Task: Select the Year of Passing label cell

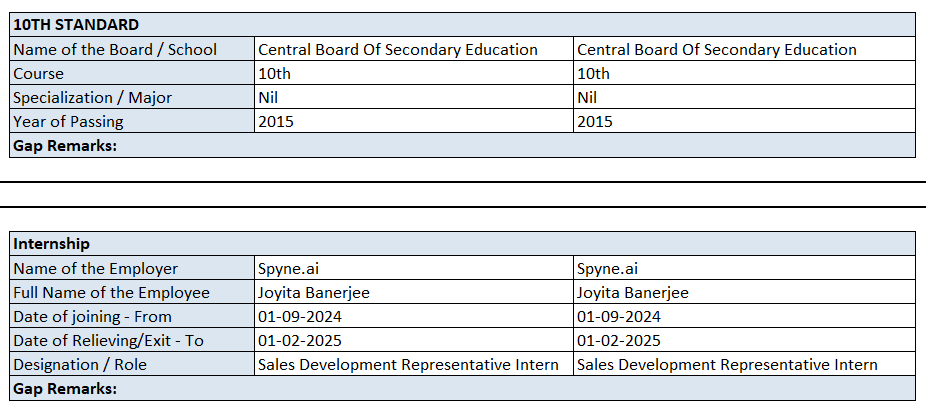Action: (69, 121)
